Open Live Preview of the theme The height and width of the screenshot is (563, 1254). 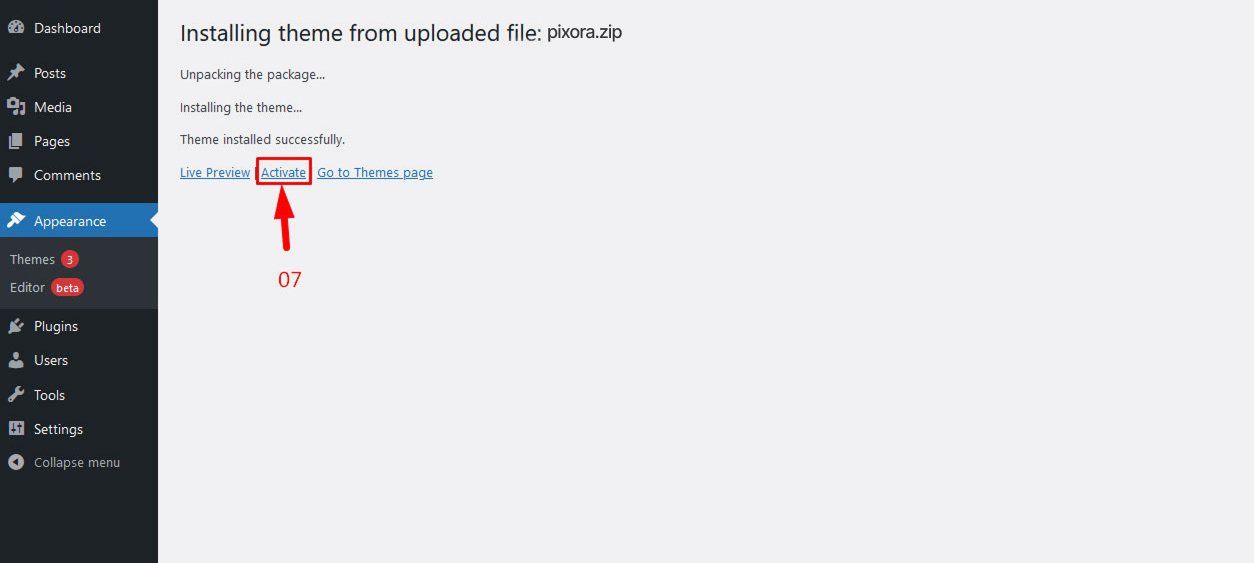[215, 172]
